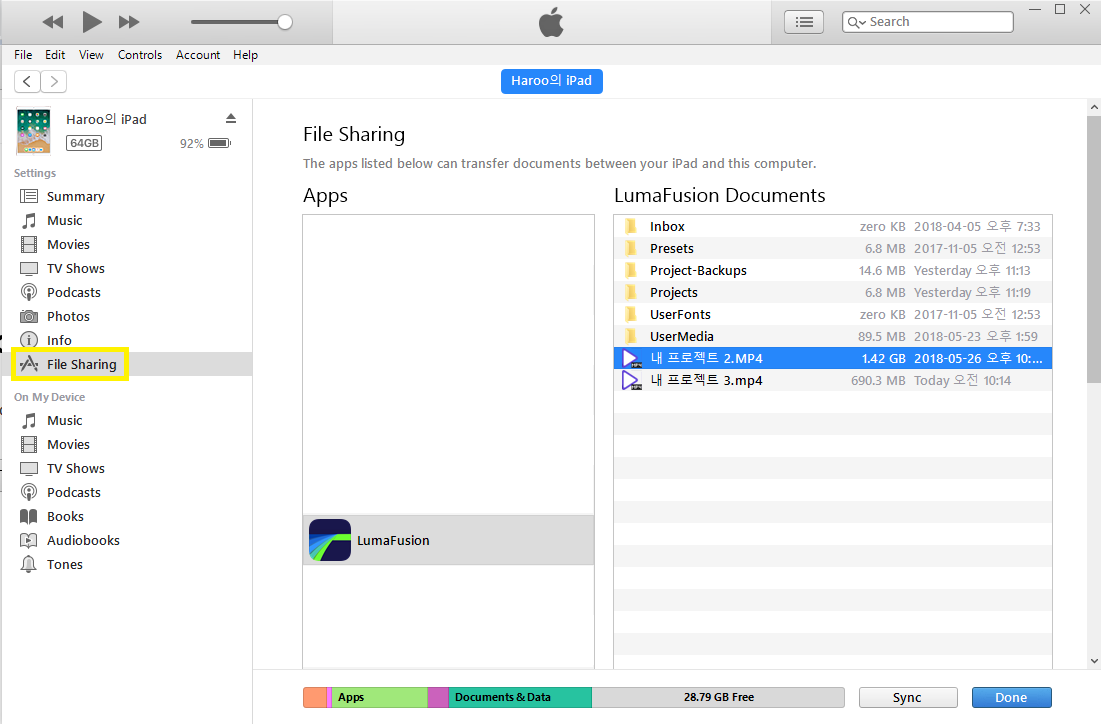Go forward with the right arrow button
Viewport: 1101px width, 724px height.
click(x=54, y=81)
